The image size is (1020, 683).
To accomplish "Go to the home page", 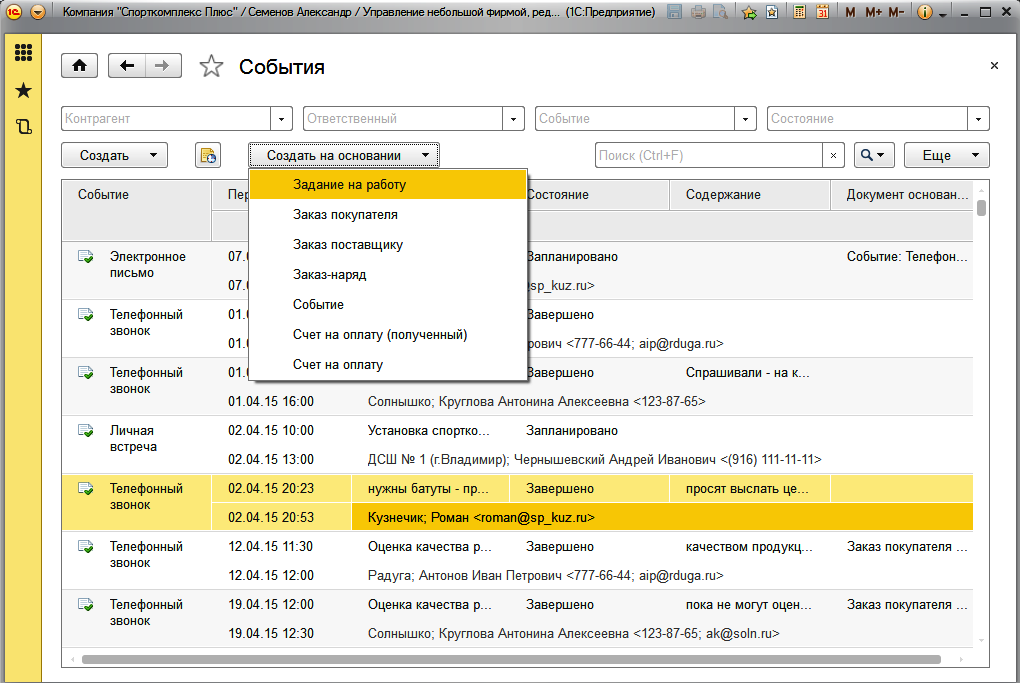I will click(80, 66).
